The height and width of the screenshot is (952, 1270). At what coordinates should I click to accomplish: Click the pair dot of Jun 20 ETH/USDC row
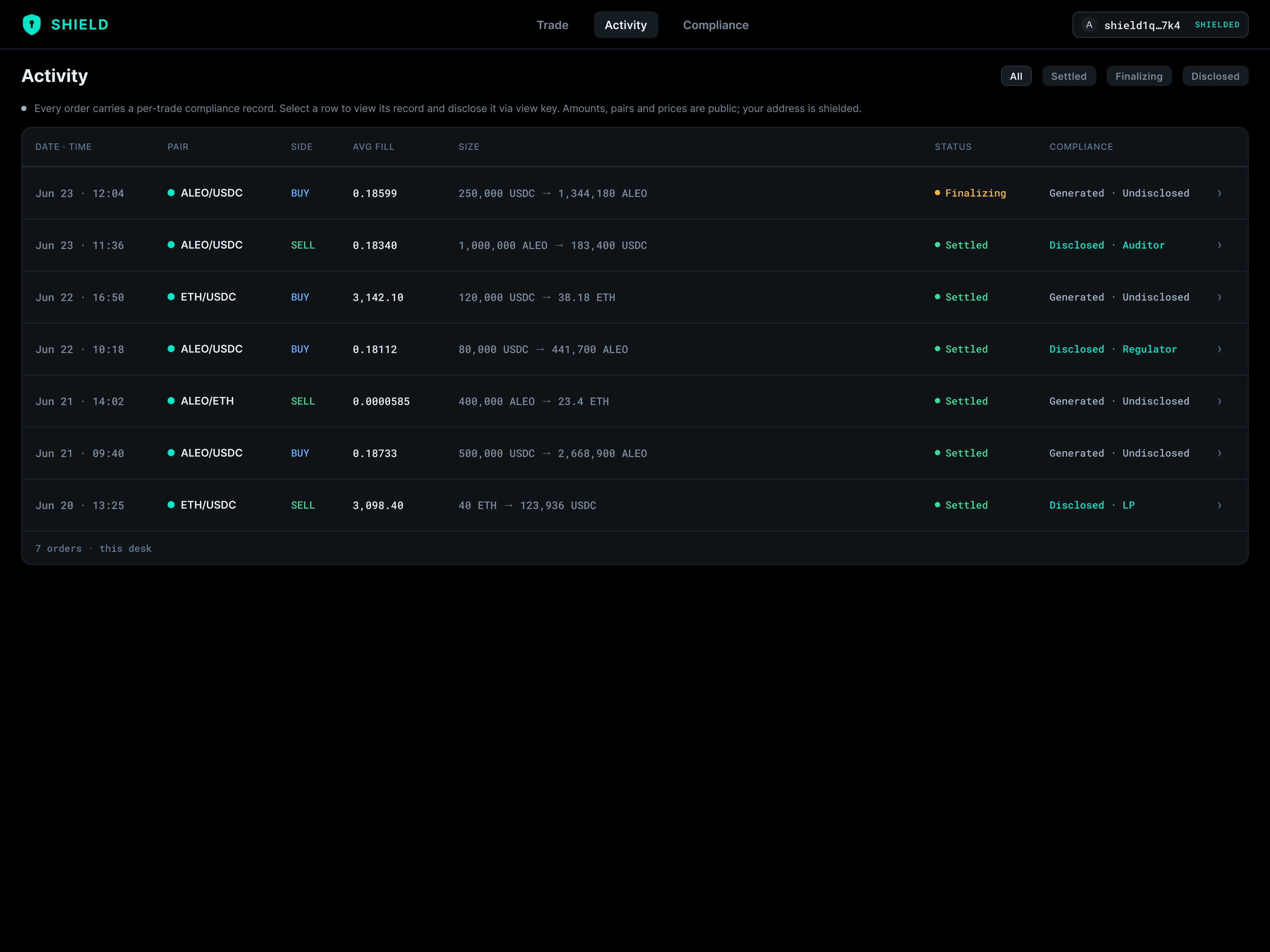[171, 505]
